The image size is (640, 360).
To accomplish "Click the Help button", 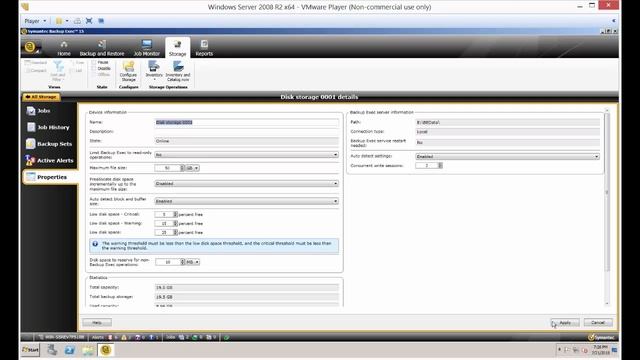I will click(x=97, y=322).
